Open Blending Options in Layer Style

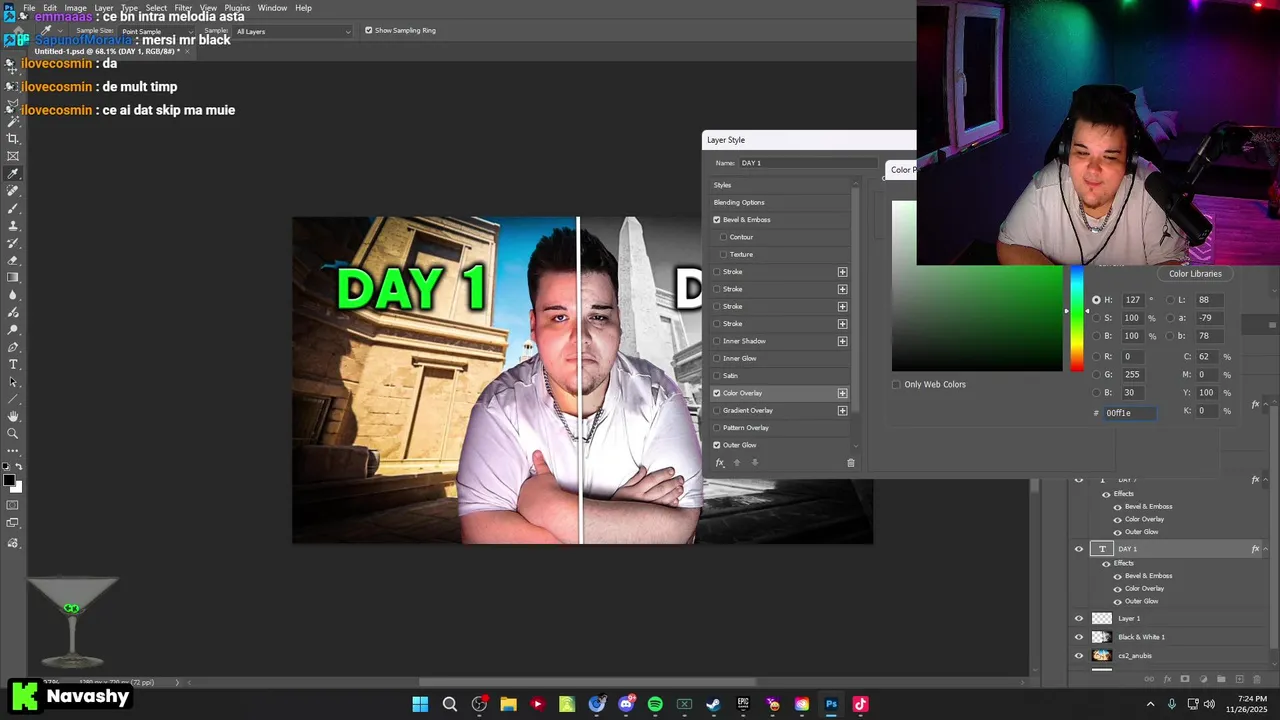click(739, 203)
